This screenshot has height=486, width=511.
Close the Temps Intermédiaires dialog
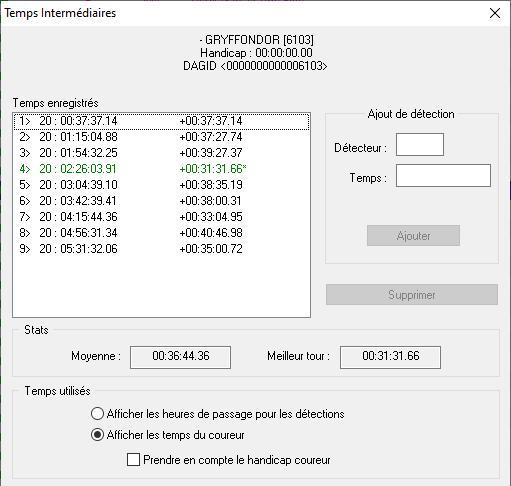[x=495, y=13]
